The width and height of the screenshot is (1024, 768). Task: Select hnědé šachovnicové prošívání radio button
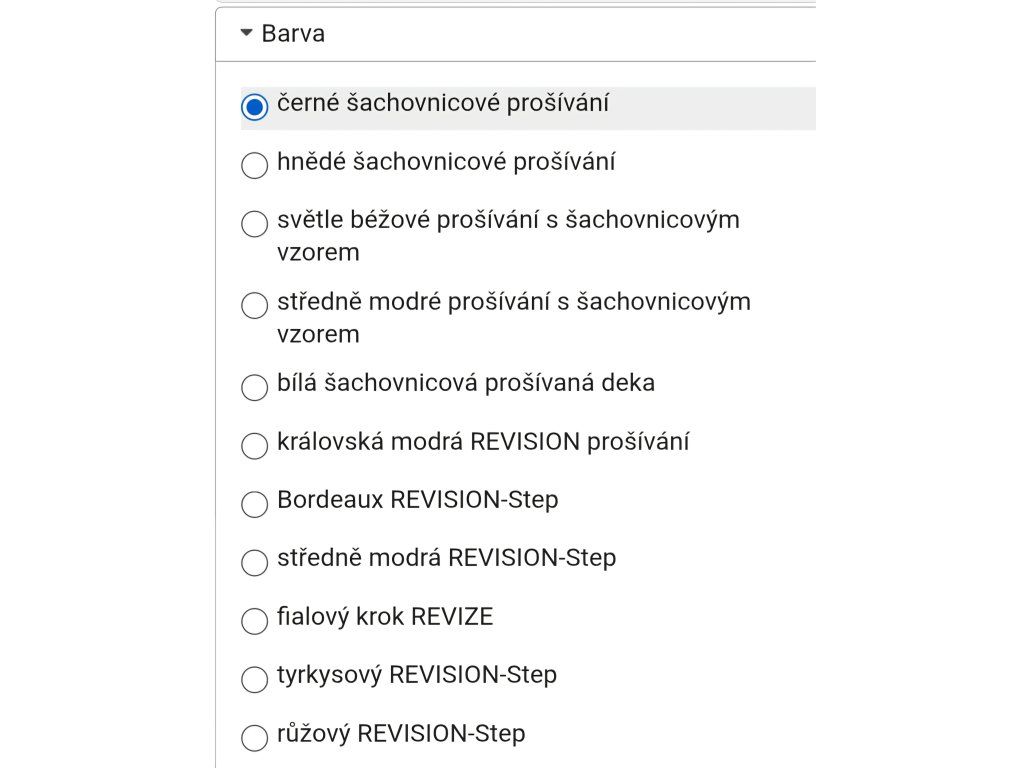[x=255, y=165]
